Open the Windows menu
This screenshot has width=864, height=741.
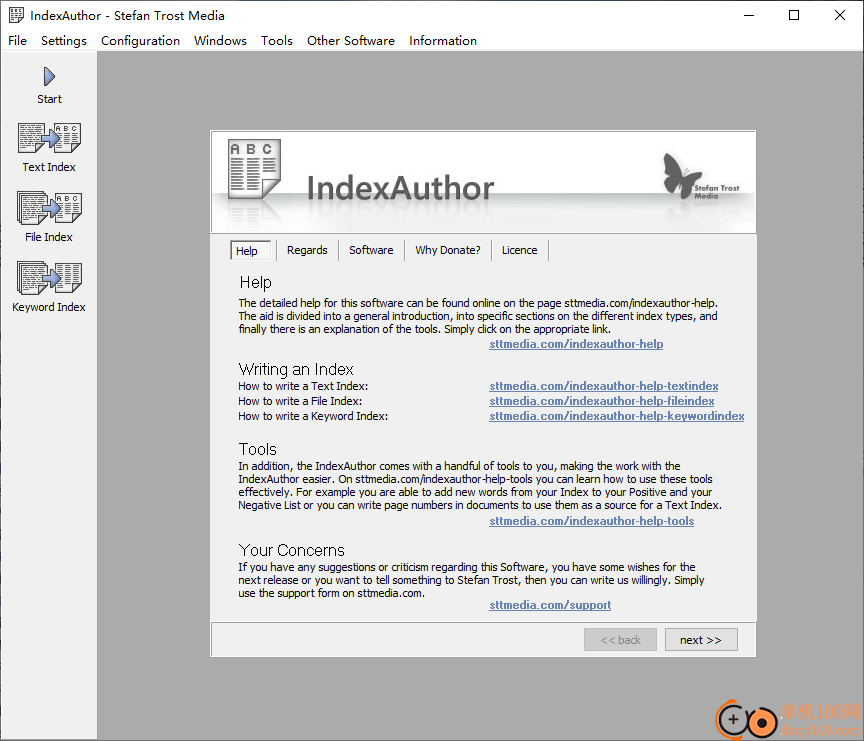click(220, 41)
